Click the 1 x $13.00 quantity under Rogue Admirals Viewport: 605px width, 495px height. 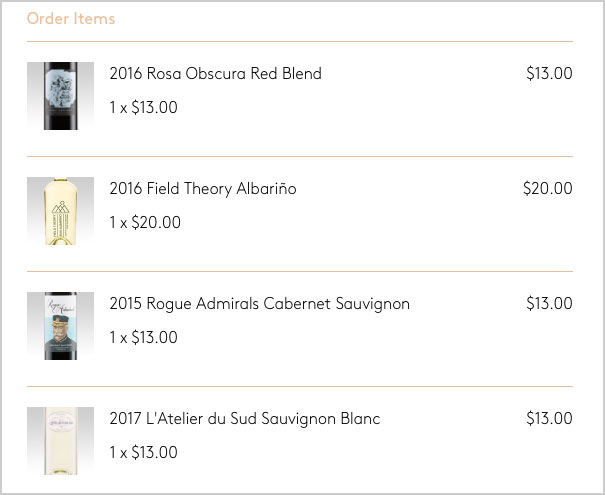144,337
